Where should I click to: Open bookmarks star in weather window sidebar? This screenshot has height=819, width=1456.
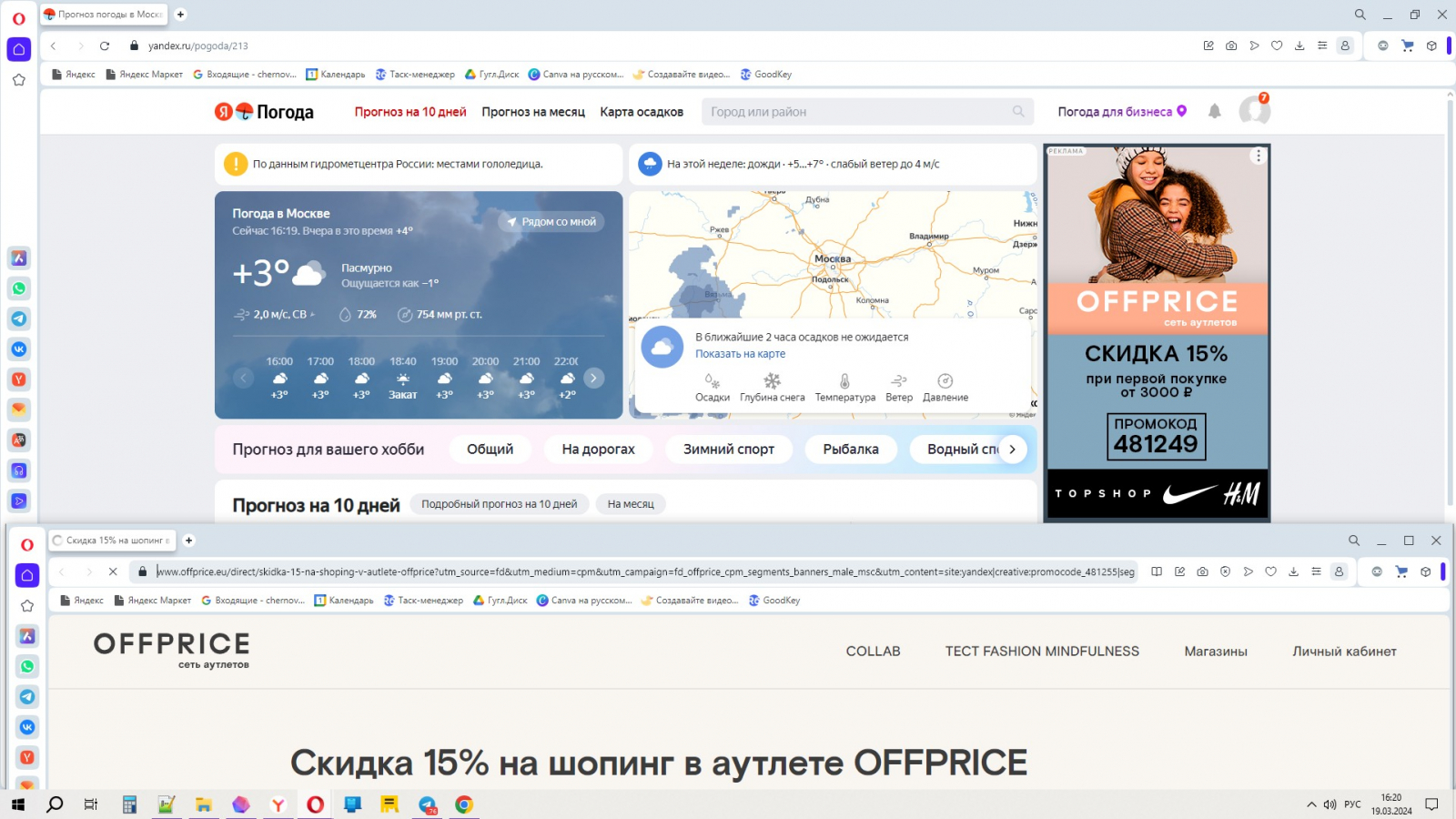coord(19,80)
